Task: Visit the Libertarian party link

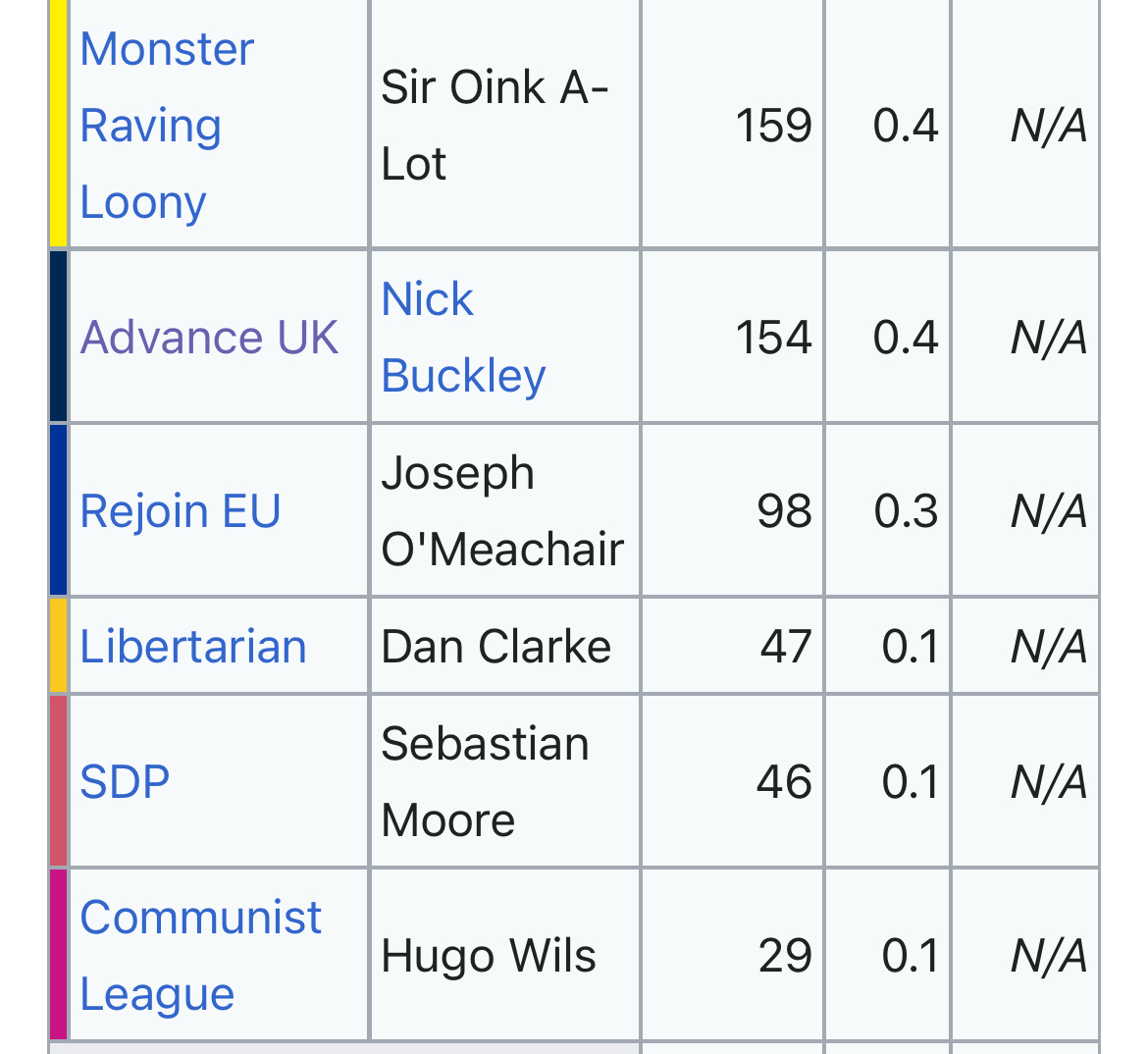Action: pos(193,647)
